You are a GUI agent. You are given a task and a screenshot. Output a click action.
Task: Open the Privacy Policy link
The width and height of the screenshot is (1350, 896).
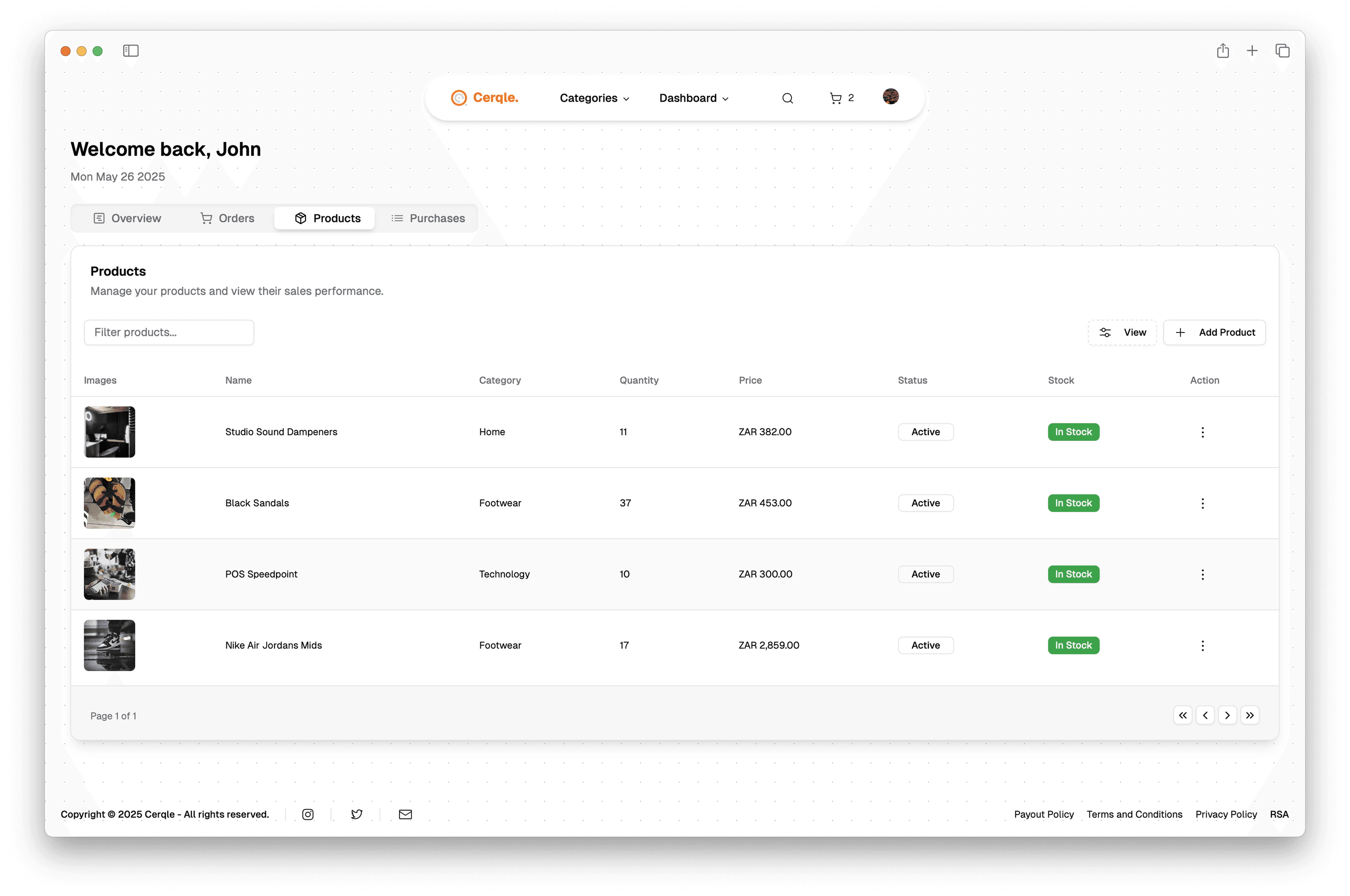click(x=1226, y=814)
